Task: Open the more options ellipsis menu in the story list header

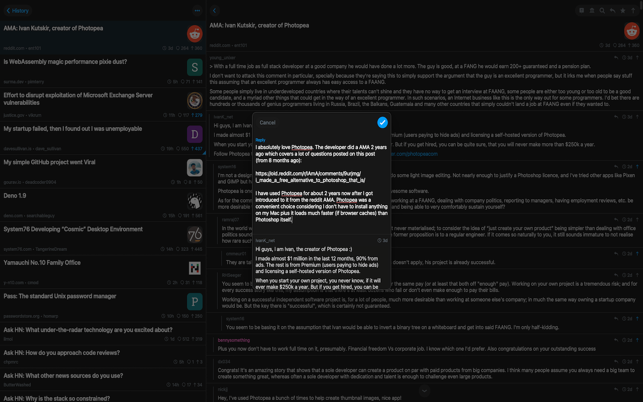Action: coord(197,11)
